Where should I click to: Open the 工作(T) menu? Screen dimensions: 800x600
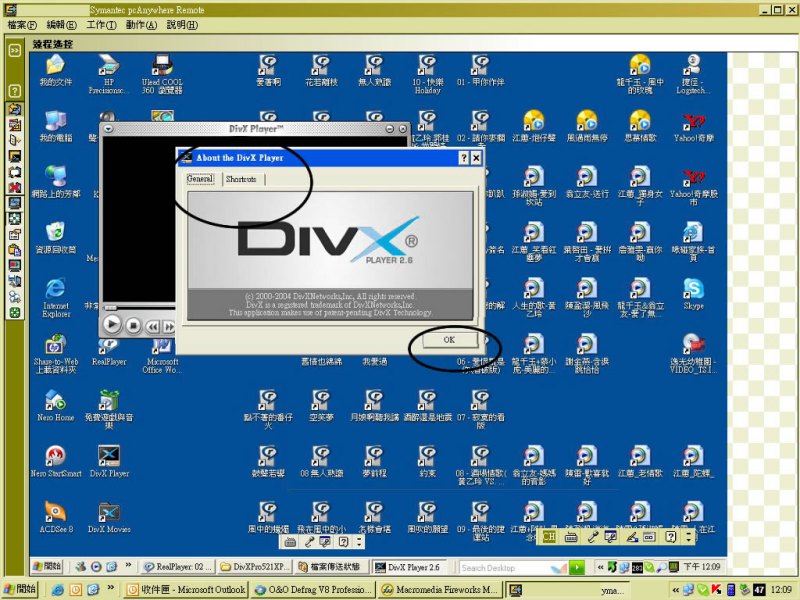[x=101, y=24]
